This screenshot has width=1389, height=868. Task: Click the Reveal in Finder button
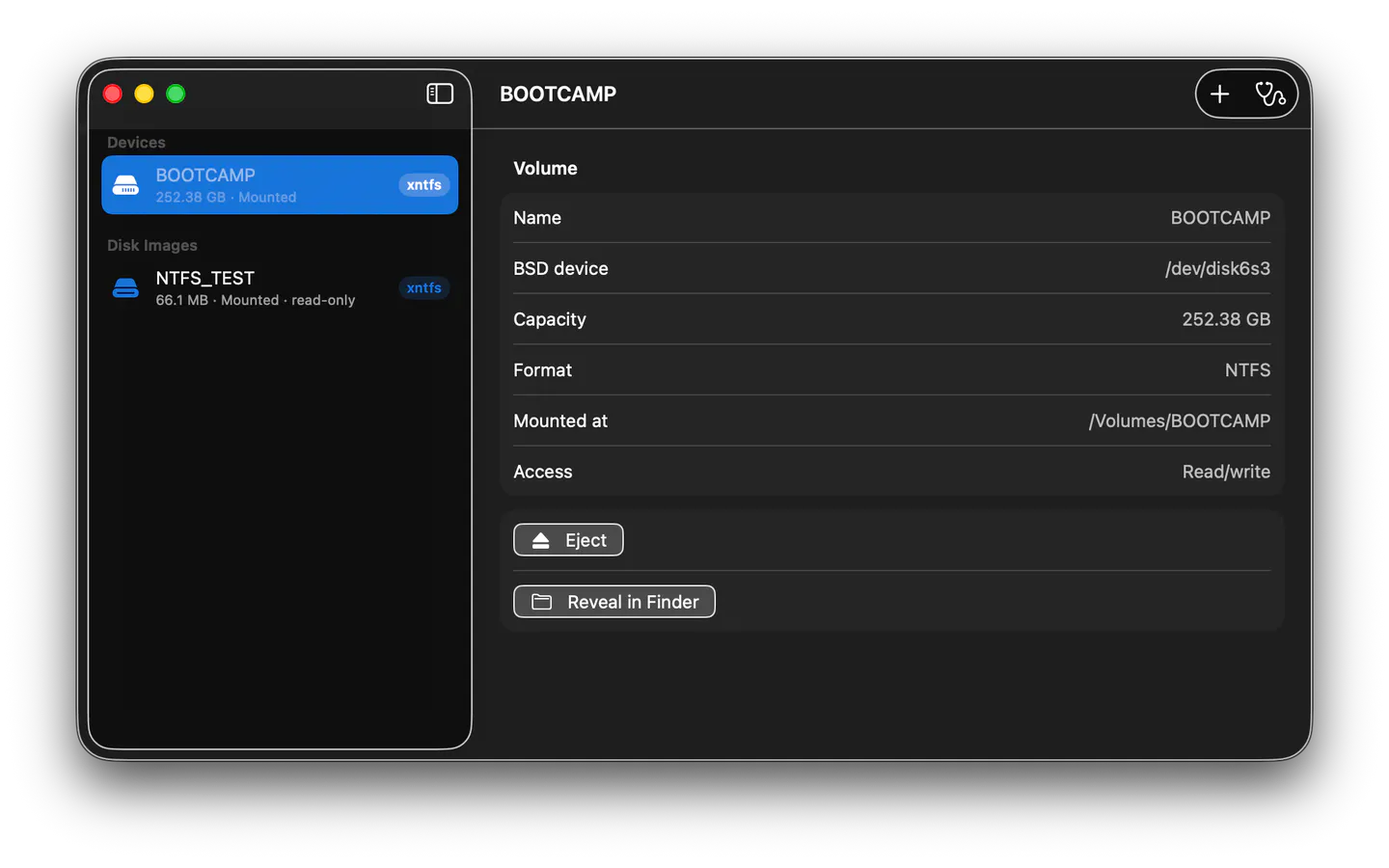(614, 602)
